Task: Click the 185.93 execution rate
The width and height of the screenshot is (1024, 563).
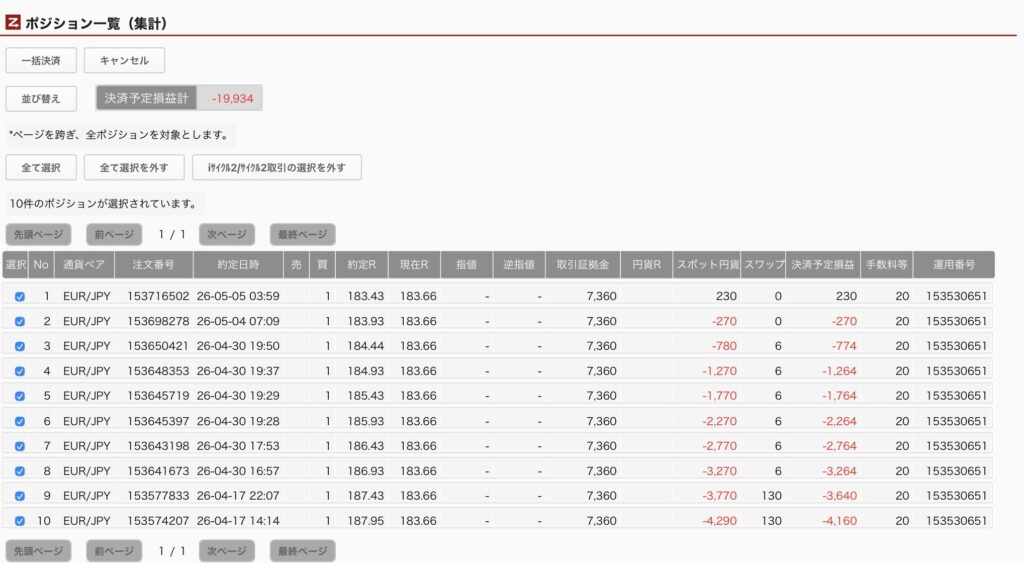Action: [x=366, y=421]
